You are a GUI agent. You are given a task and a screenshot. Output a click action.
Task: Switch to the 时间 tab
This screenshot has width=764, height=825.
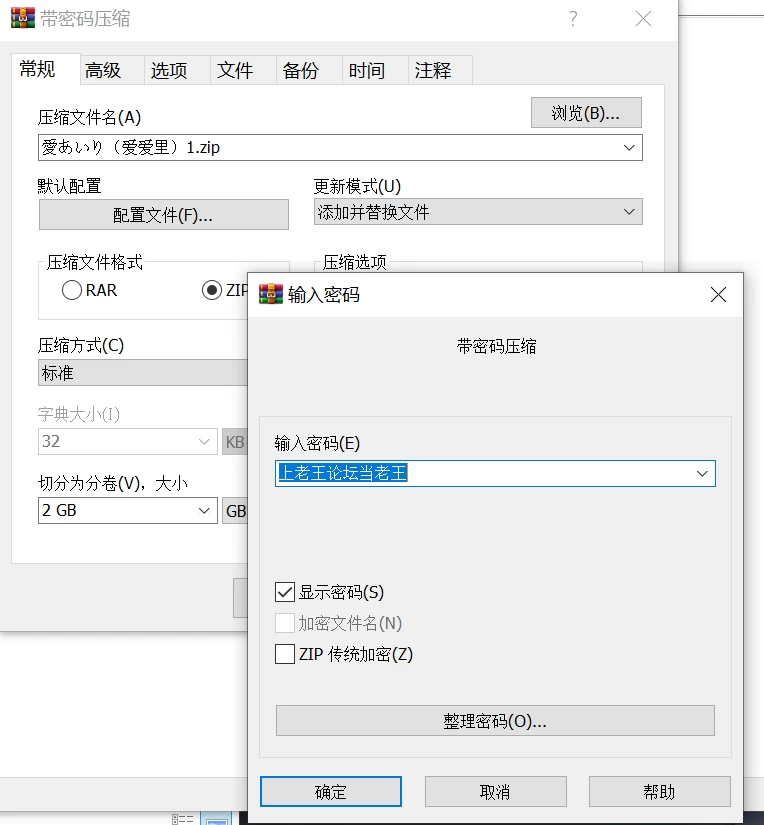(375, 70)
